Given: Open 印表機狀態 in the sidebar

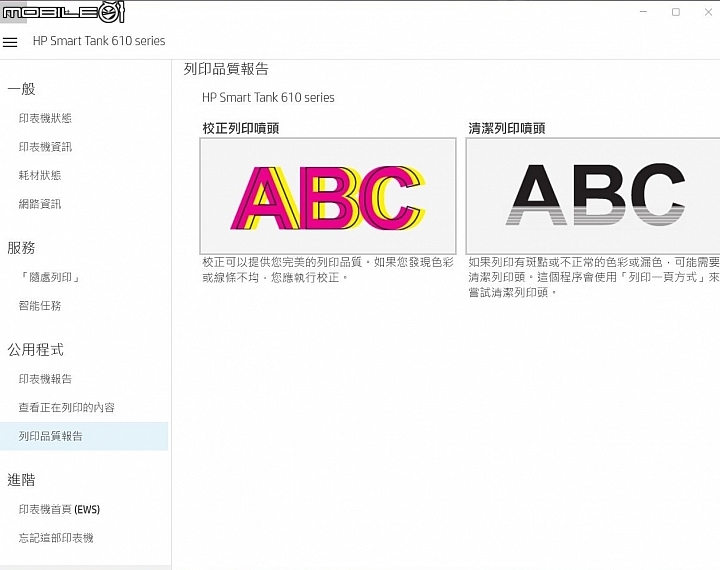Looking at the screenshot, I should 45,118.
